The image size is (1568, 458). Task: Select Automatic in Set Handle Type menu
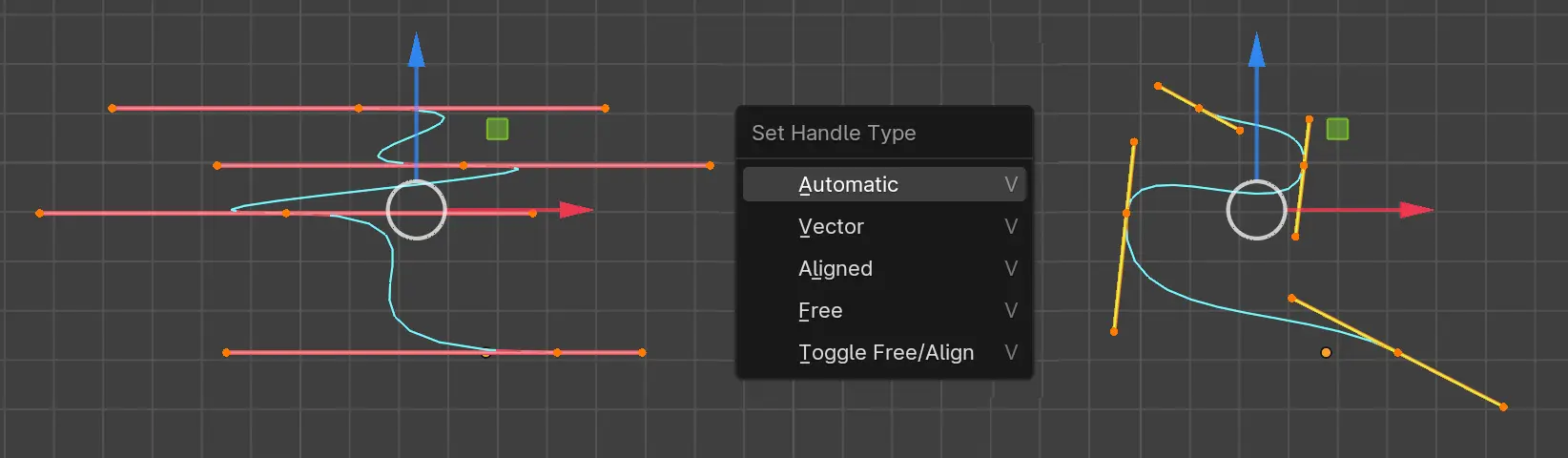click(848, 184)
